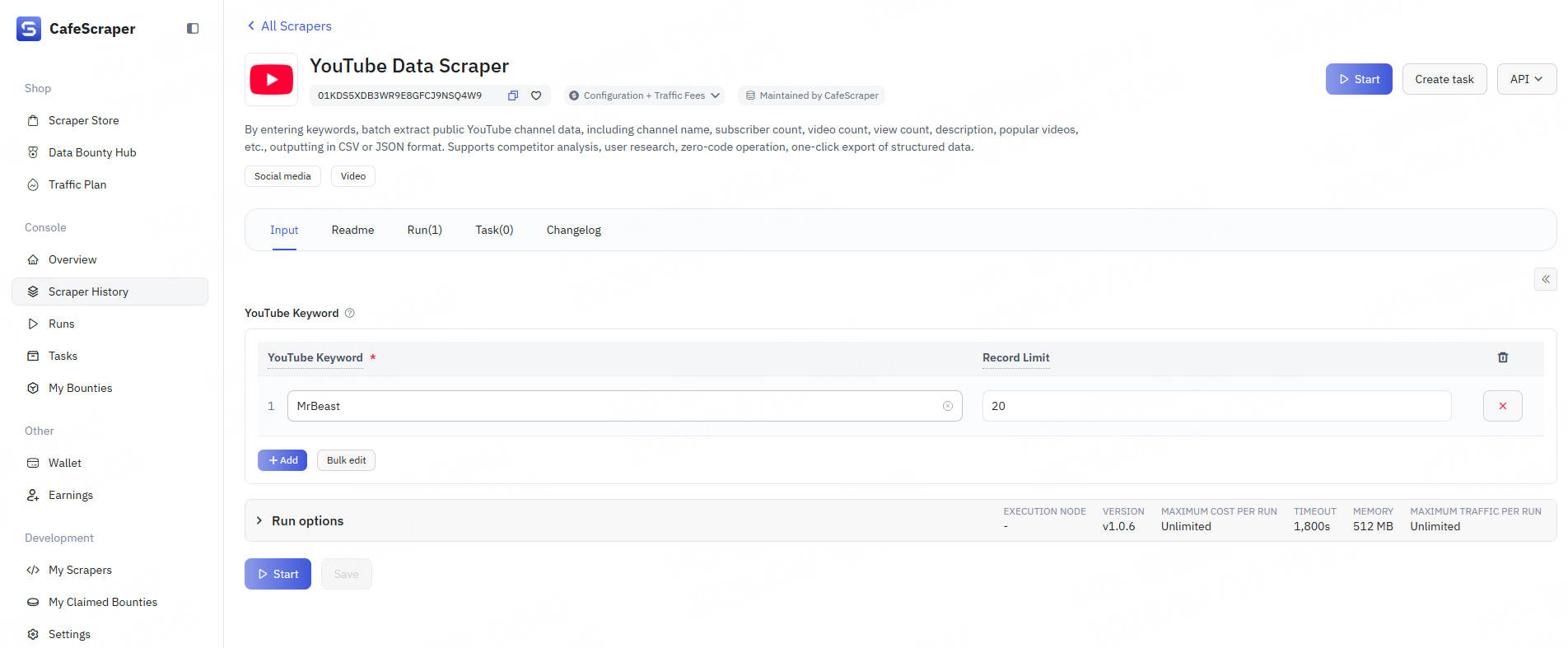Switch to the Readme tab

tap(352, 230)
